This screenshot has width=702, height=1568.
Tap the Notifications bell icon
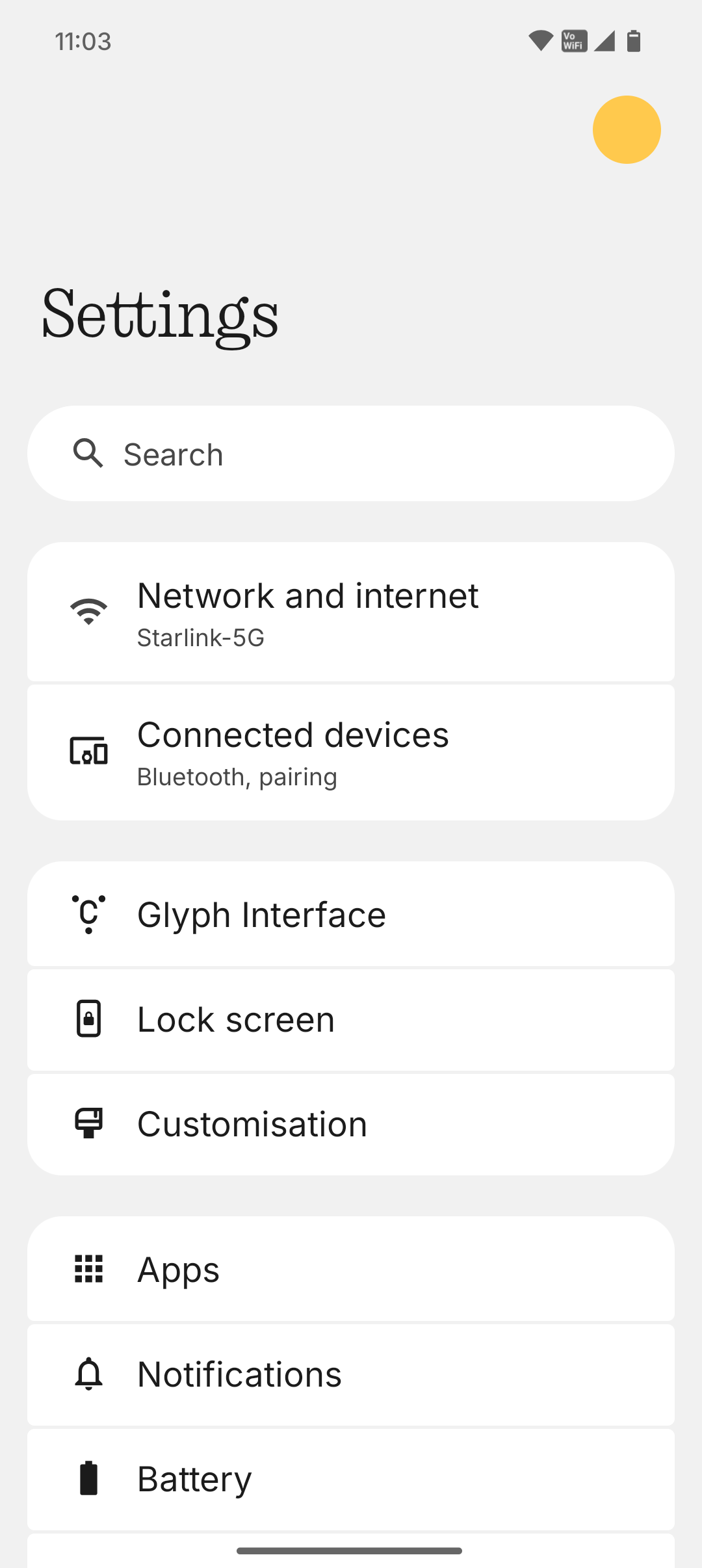click(89, 1374)
